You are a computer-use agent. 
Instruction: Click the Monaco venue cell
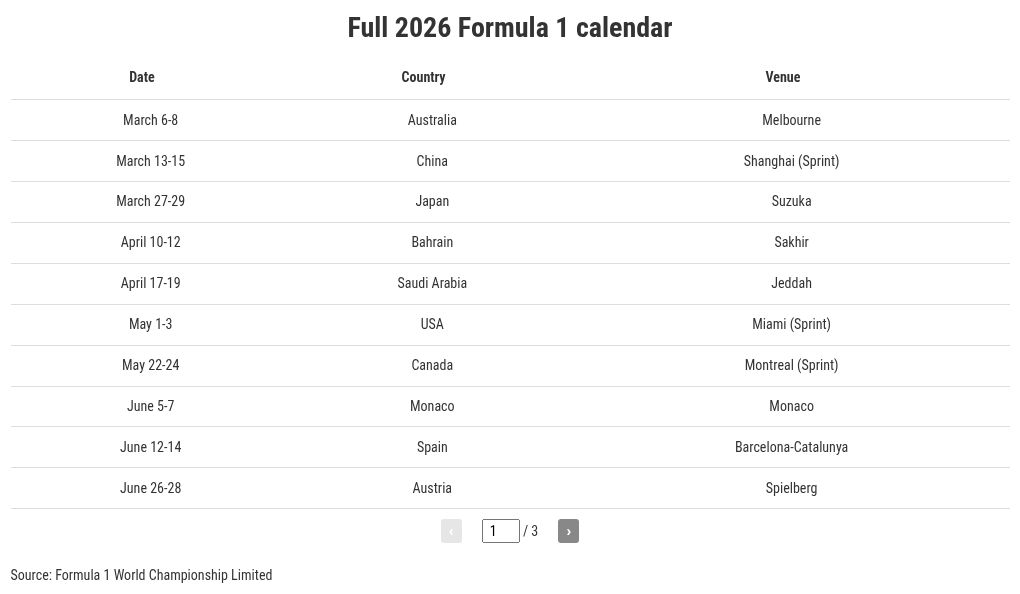point(791,406)
